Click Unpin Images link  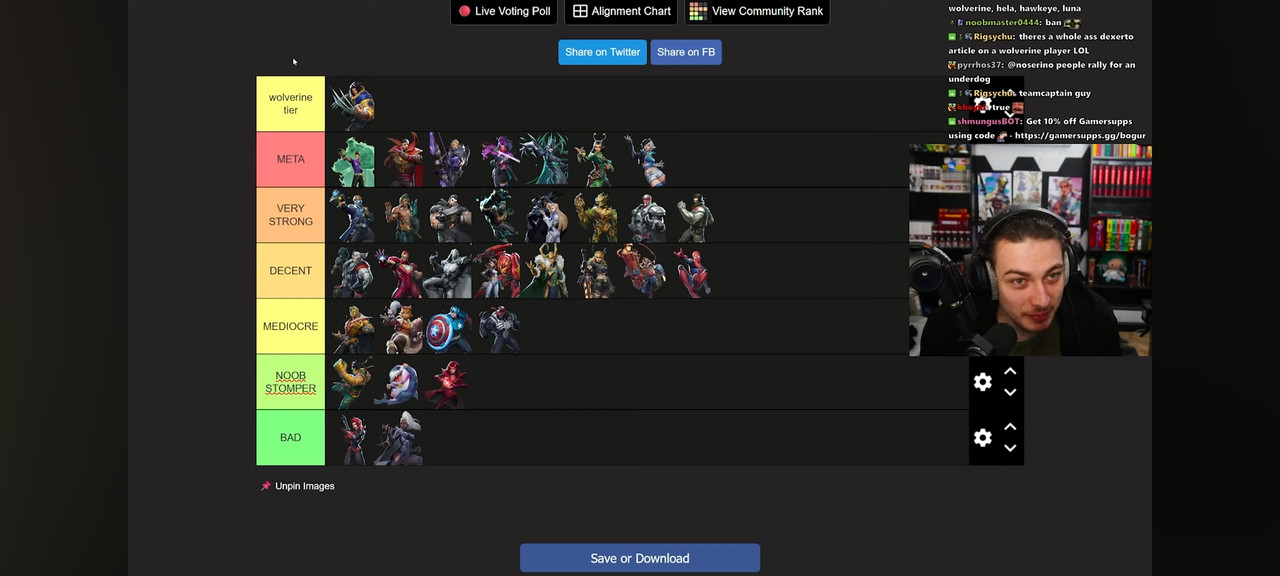coord(298,486)
